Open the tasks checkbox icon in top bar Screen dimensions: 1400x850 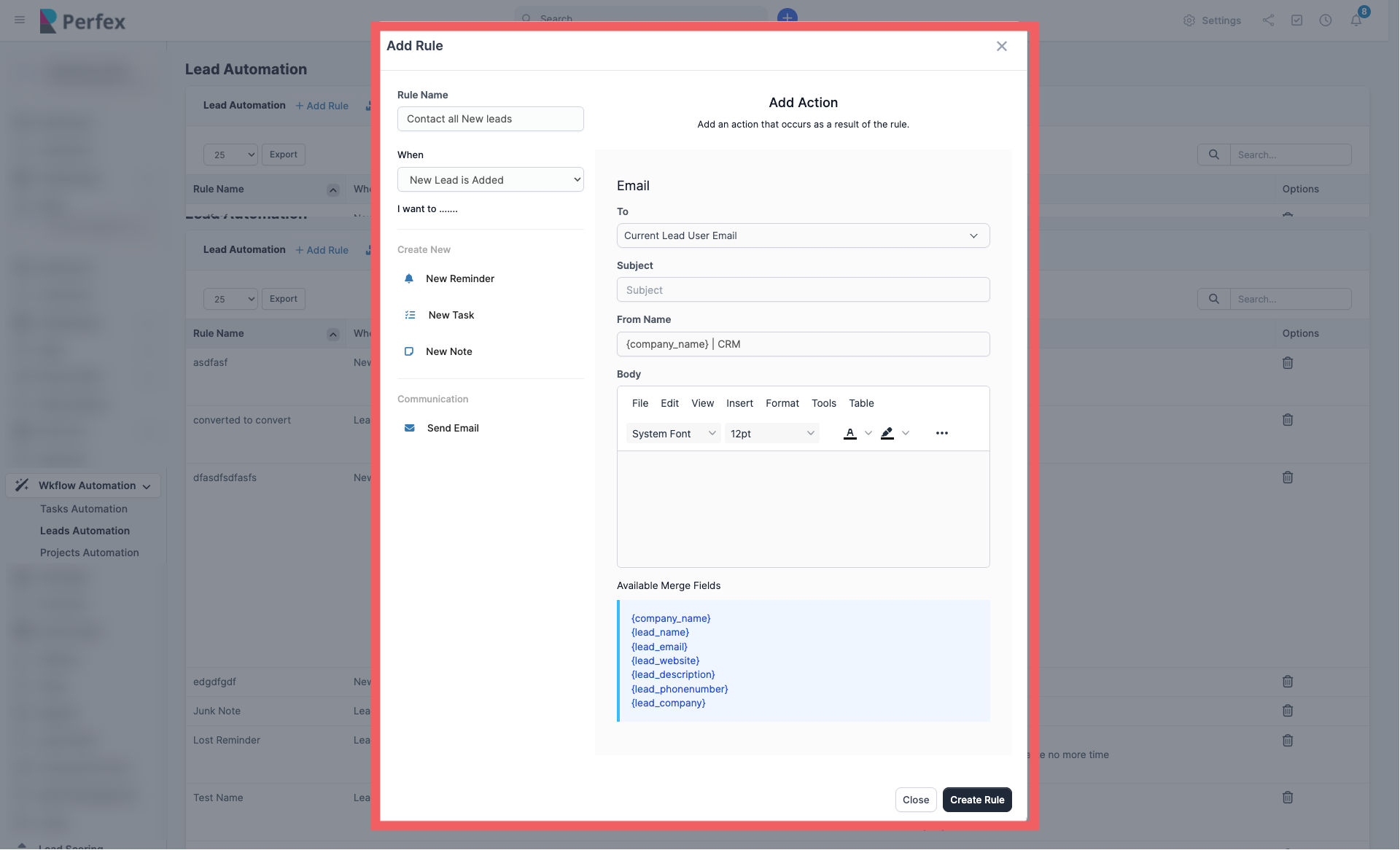(x=1297, y=20)
